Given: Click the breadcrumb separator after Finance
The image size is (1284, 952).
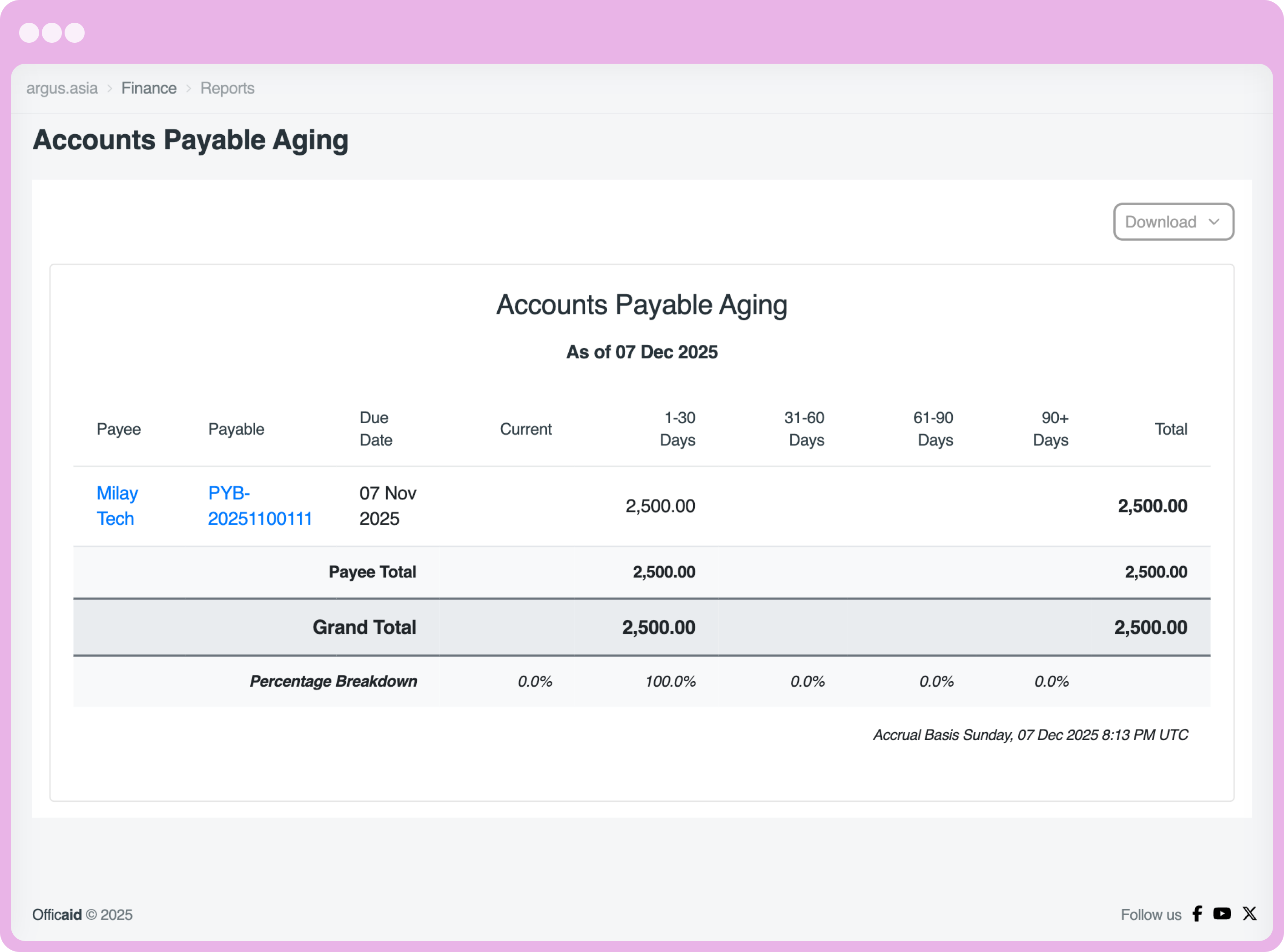Looking at the screenshot, I should pyautogui.click(x=188, y=89).
